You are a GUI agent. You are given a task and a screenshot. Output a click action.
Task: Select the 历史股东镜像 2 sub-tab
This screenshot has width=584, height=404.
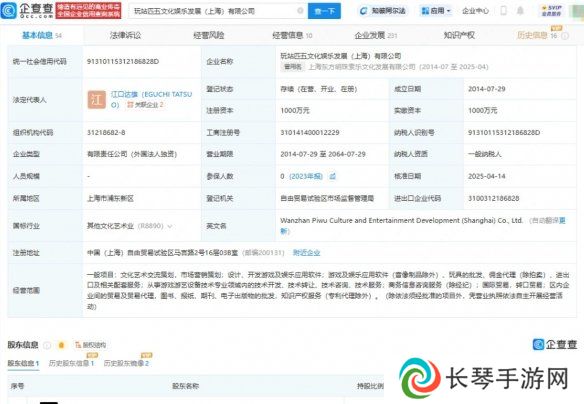[126, 363]
